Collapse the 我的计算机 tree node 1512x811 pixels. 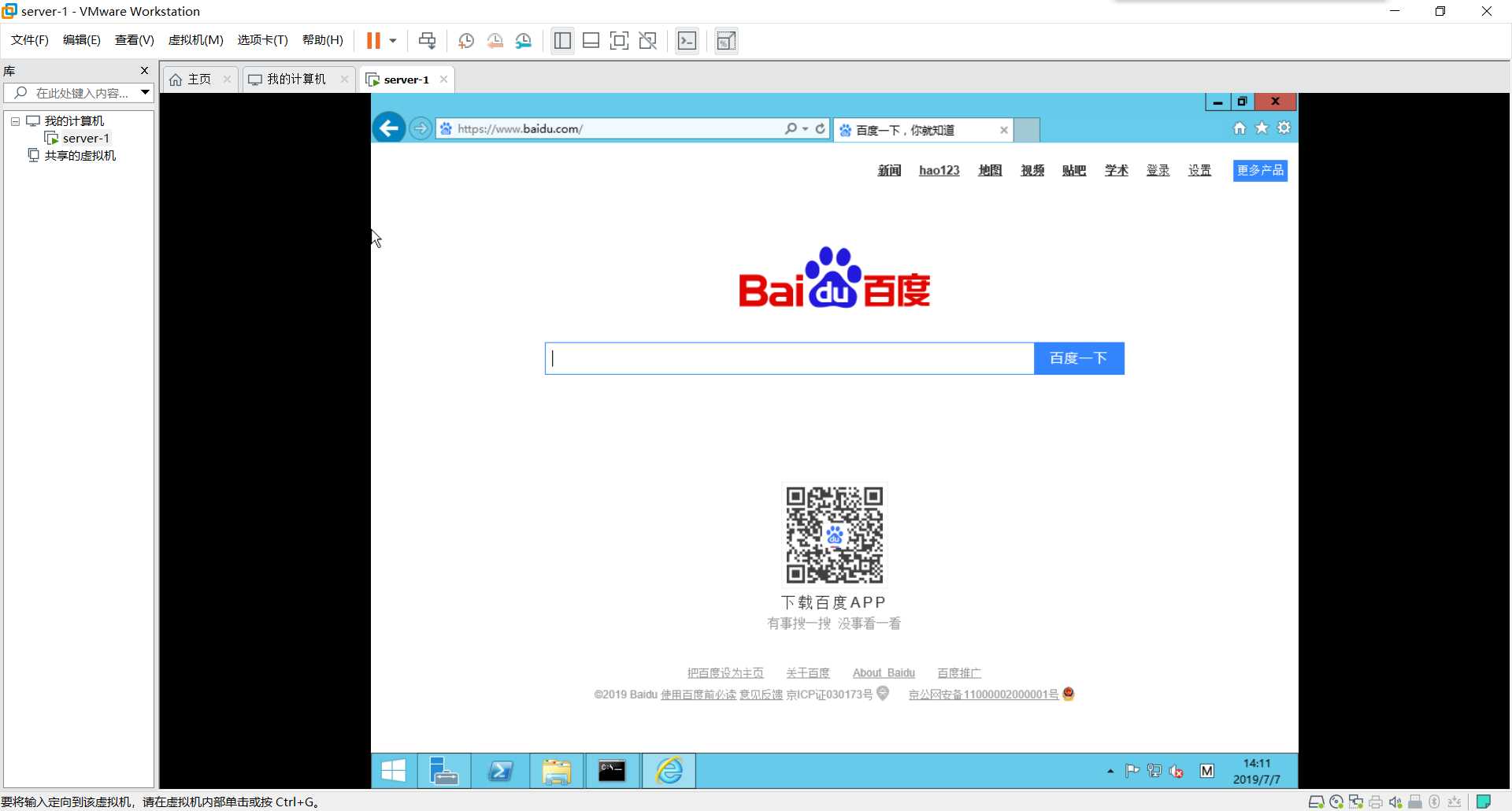click(x=15, y=121)
